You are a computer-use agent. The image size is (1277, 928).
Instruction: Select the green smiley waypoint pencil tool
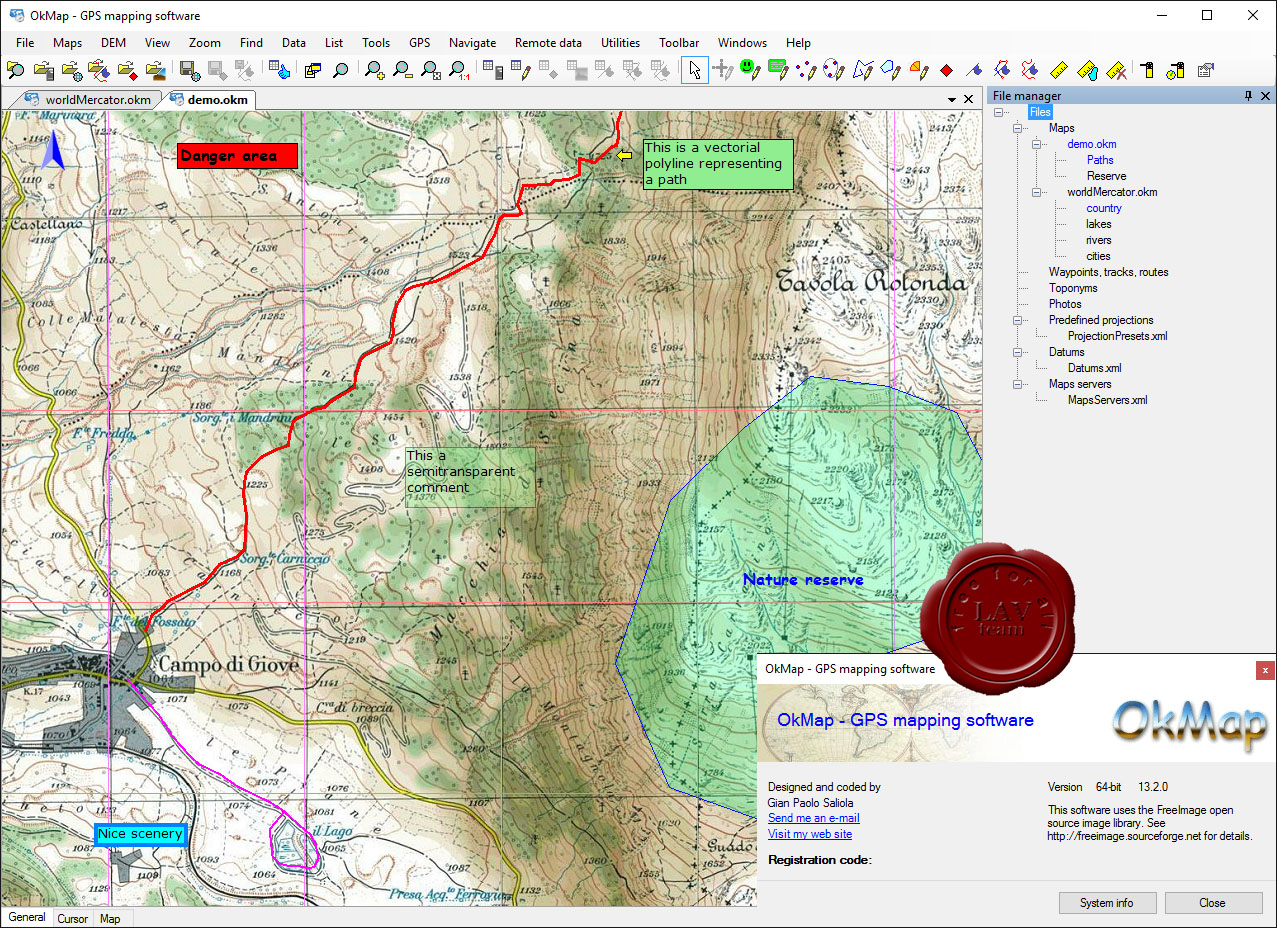tap(750, 70)
